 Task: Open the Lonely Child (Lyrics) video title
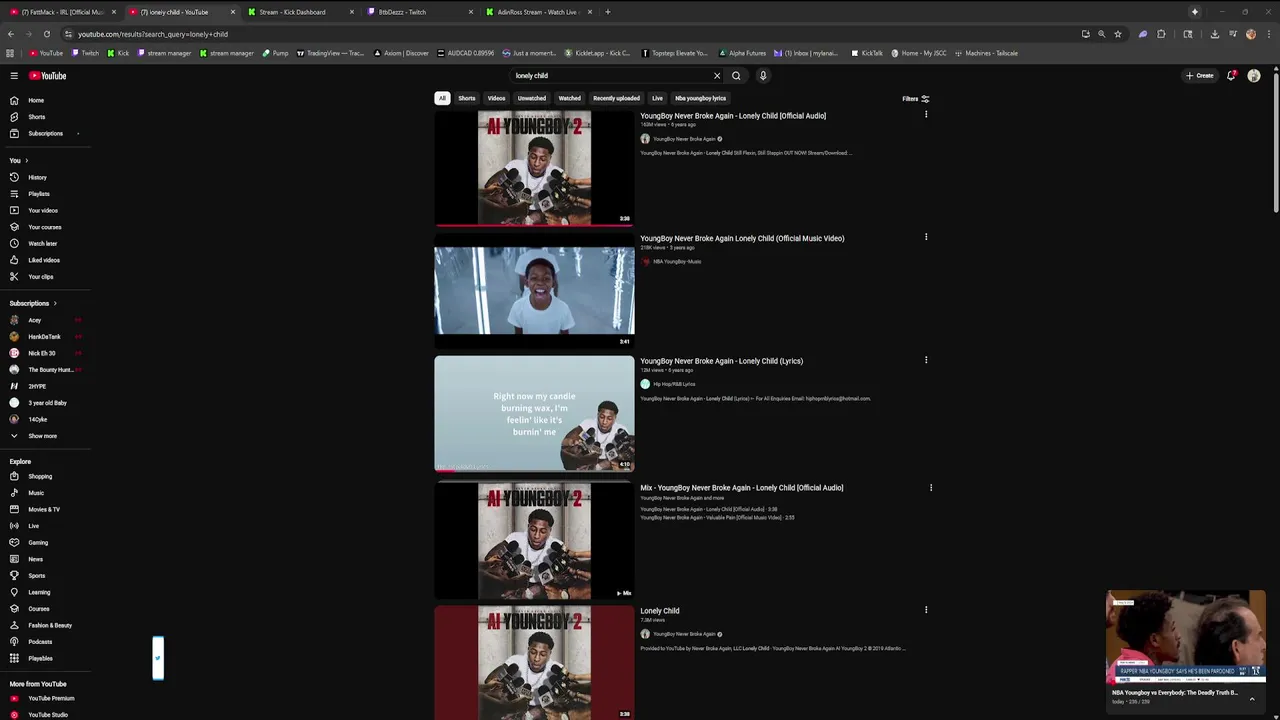[x=721, y=361]
